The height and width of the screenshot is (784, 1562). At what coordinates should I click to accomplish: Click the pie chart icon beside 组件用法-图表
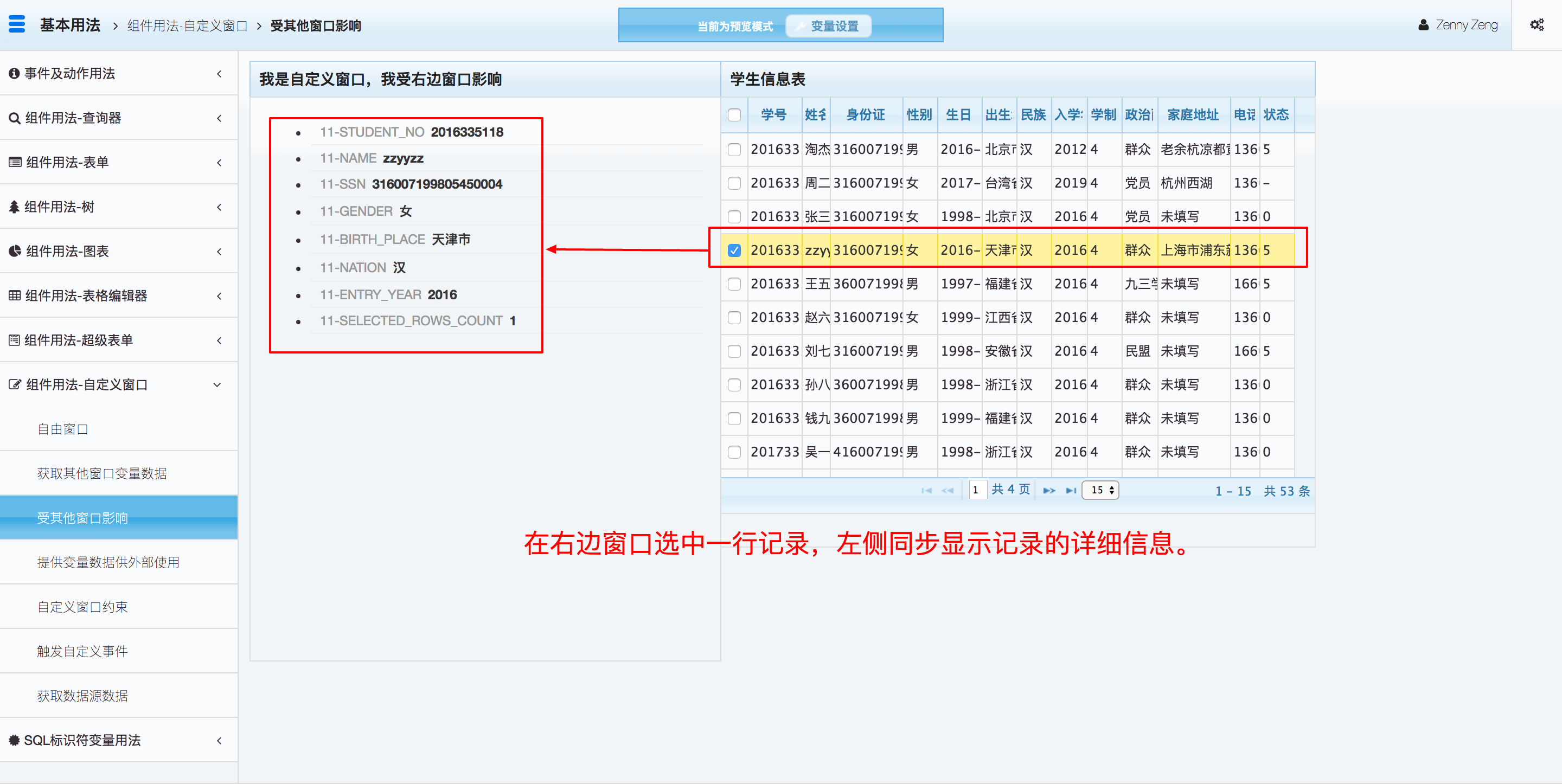(x=14, y=251)
